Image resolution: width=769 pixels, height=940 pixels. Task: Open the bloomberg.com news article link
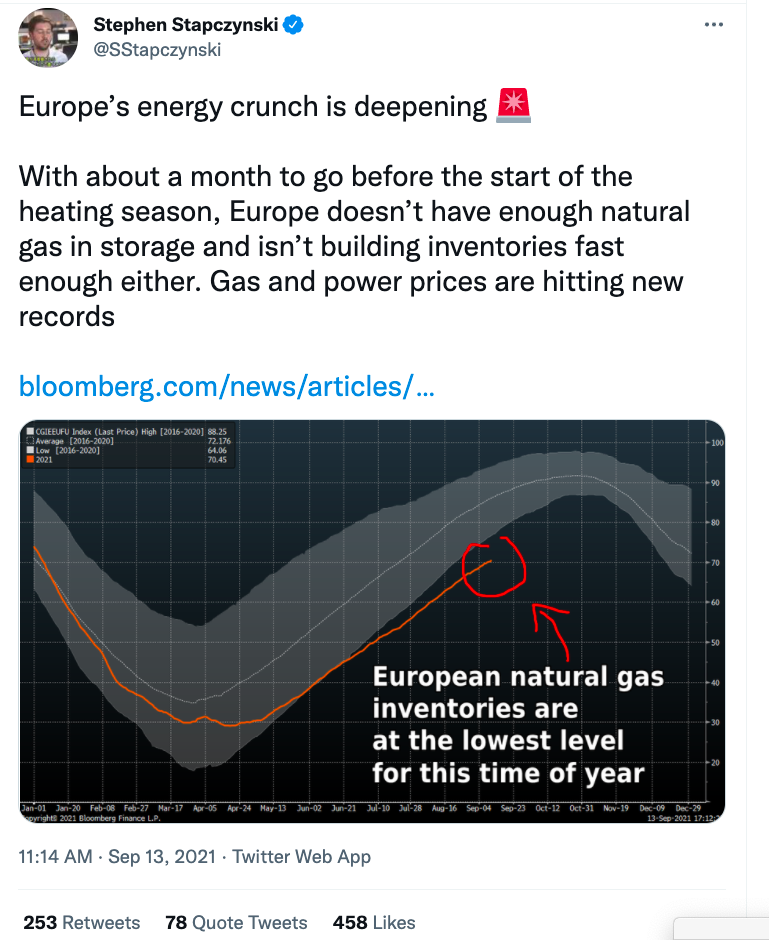226,385
